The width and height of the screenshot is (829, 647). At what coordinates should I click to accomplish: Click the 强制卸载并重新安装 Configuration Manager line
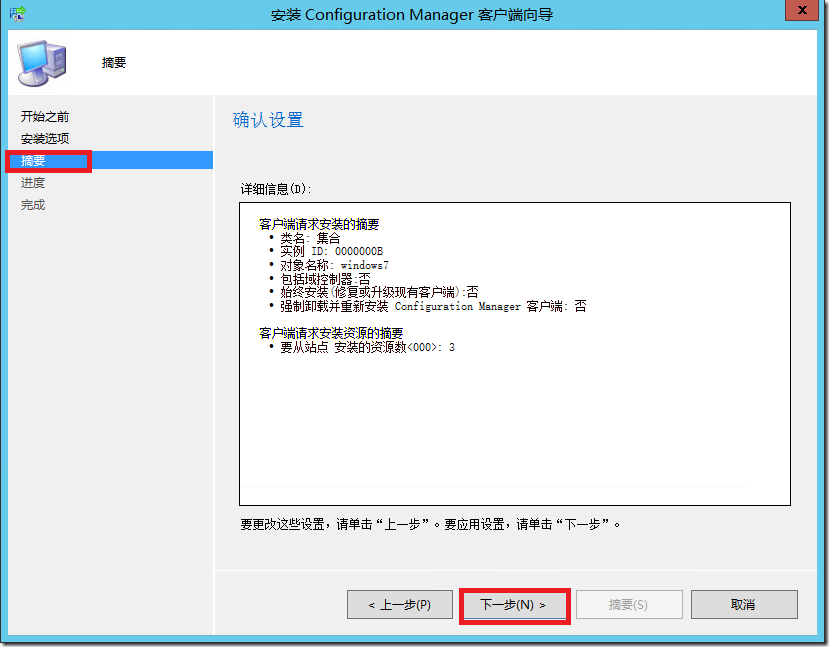pos(433,307)
